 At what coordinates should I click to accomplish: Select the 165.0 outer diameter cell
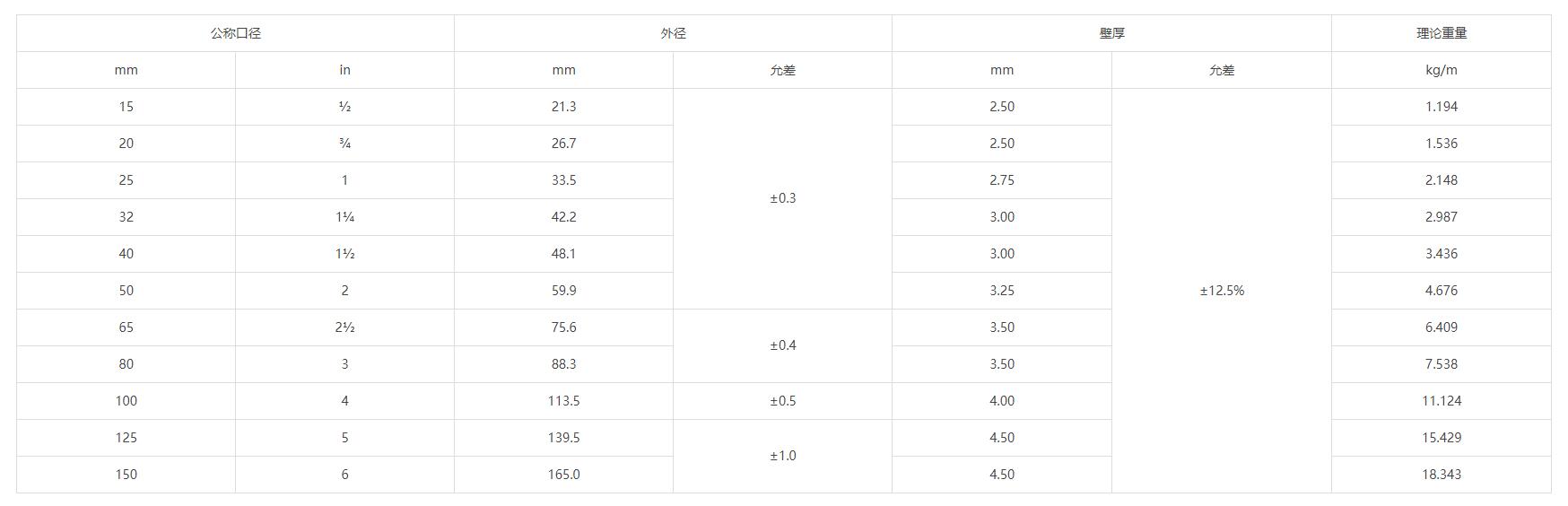[x=563, y=475]
